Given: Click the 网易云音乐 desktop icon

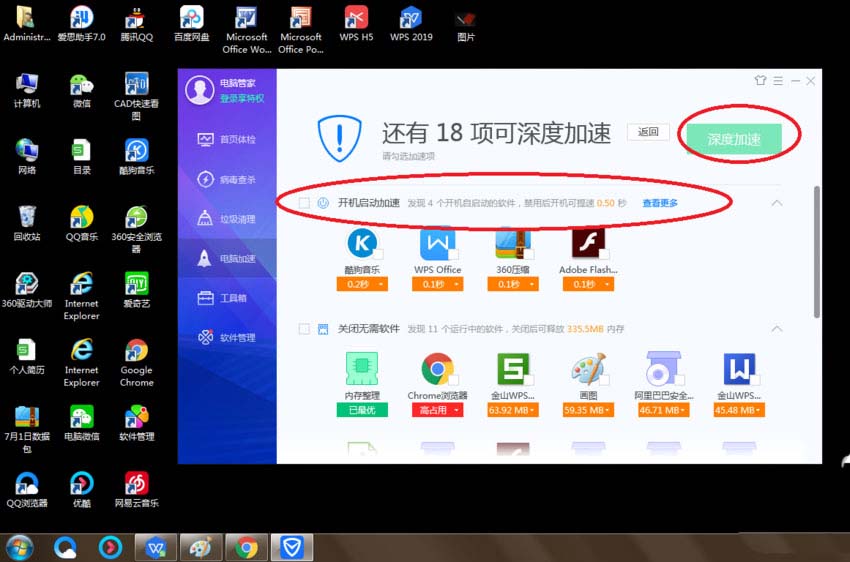Looking at the screenshot, I should click(x=136, y=484).
